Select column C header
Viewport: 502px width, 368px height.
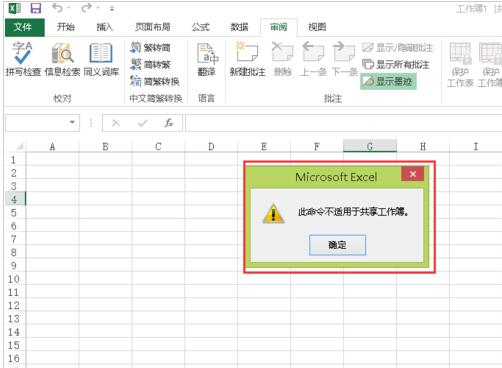pos(158,146)
